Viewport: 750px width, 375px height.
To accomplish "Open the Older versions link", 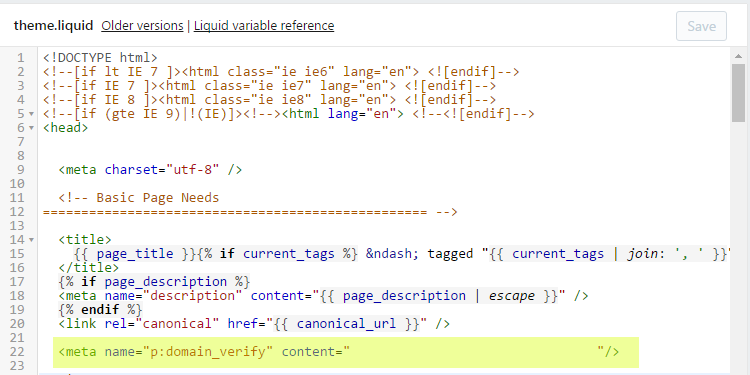I will (x=142, y=26).
